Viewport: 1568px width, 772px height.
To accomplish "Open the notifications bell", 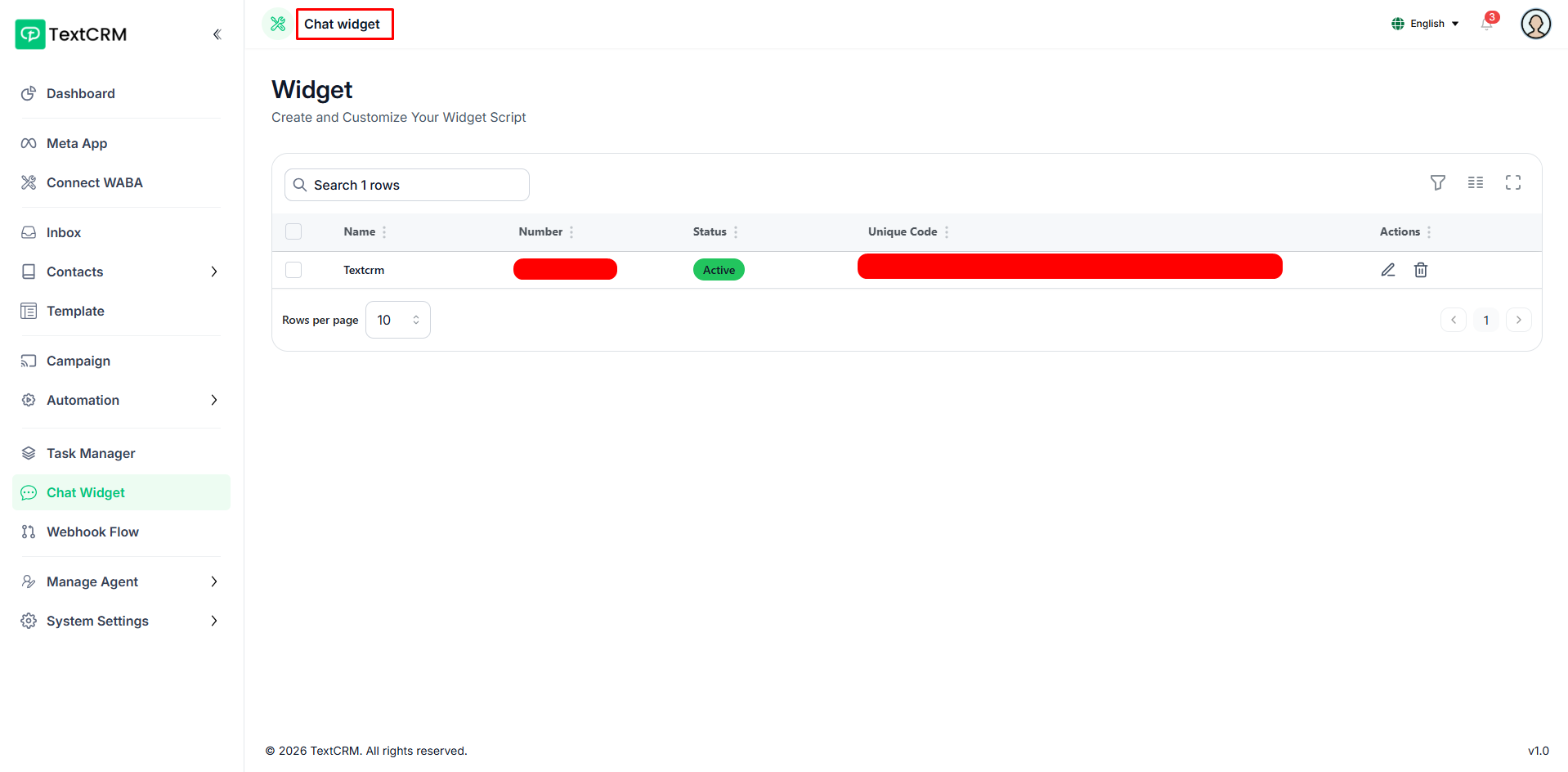I will [x=1486, y=24].
